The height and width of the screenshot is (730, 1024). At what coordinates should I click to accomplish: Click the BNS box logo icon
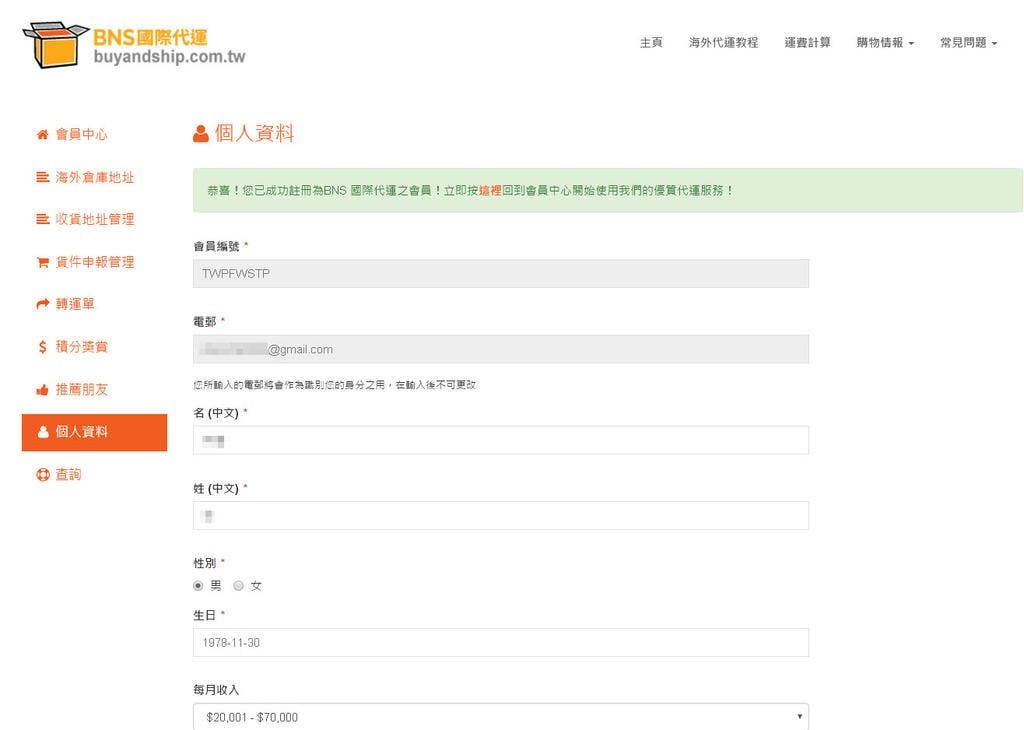coord(56,45)
